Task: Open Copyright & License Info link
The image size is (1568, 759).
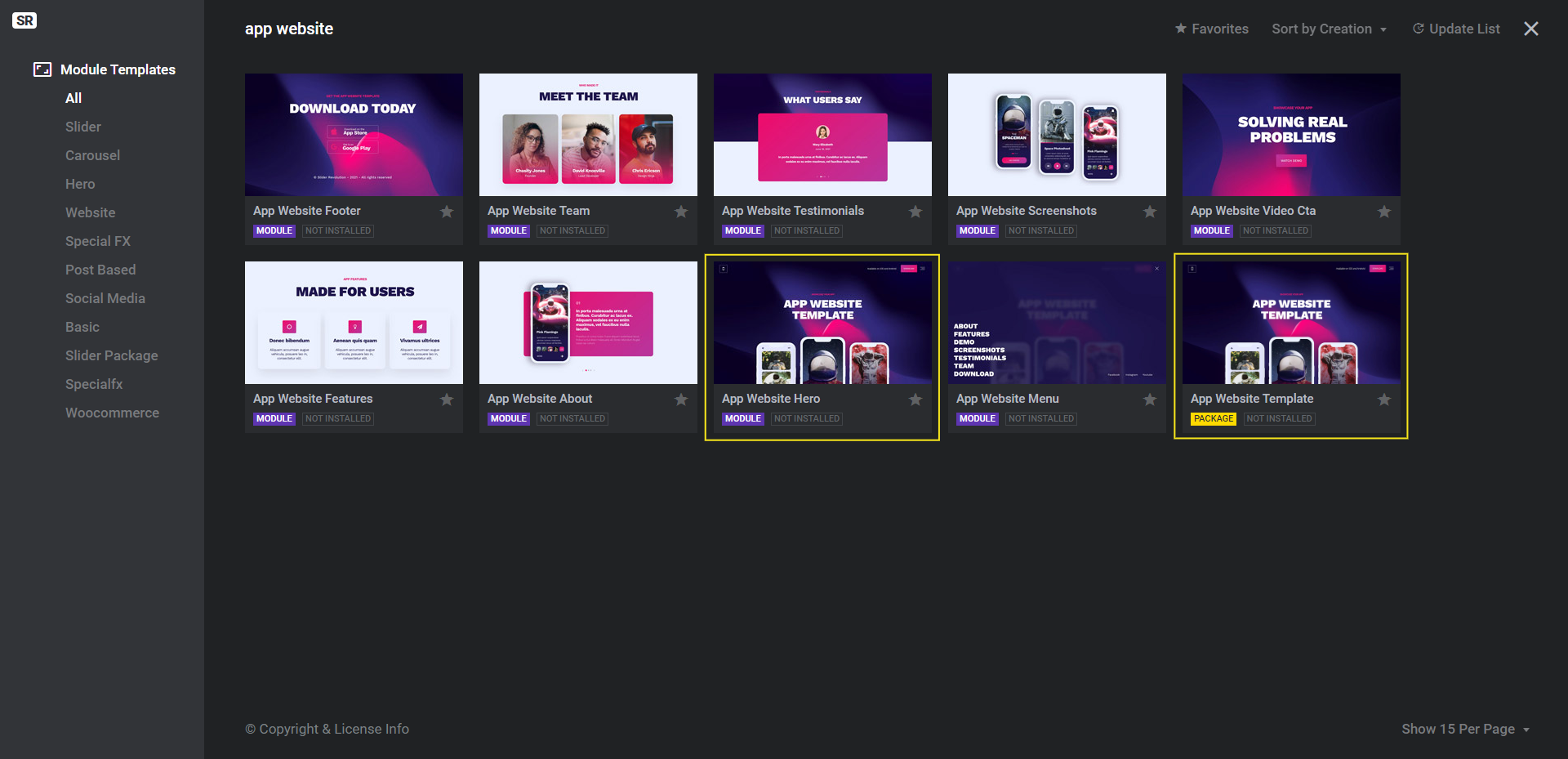Action: click(327, 729)
